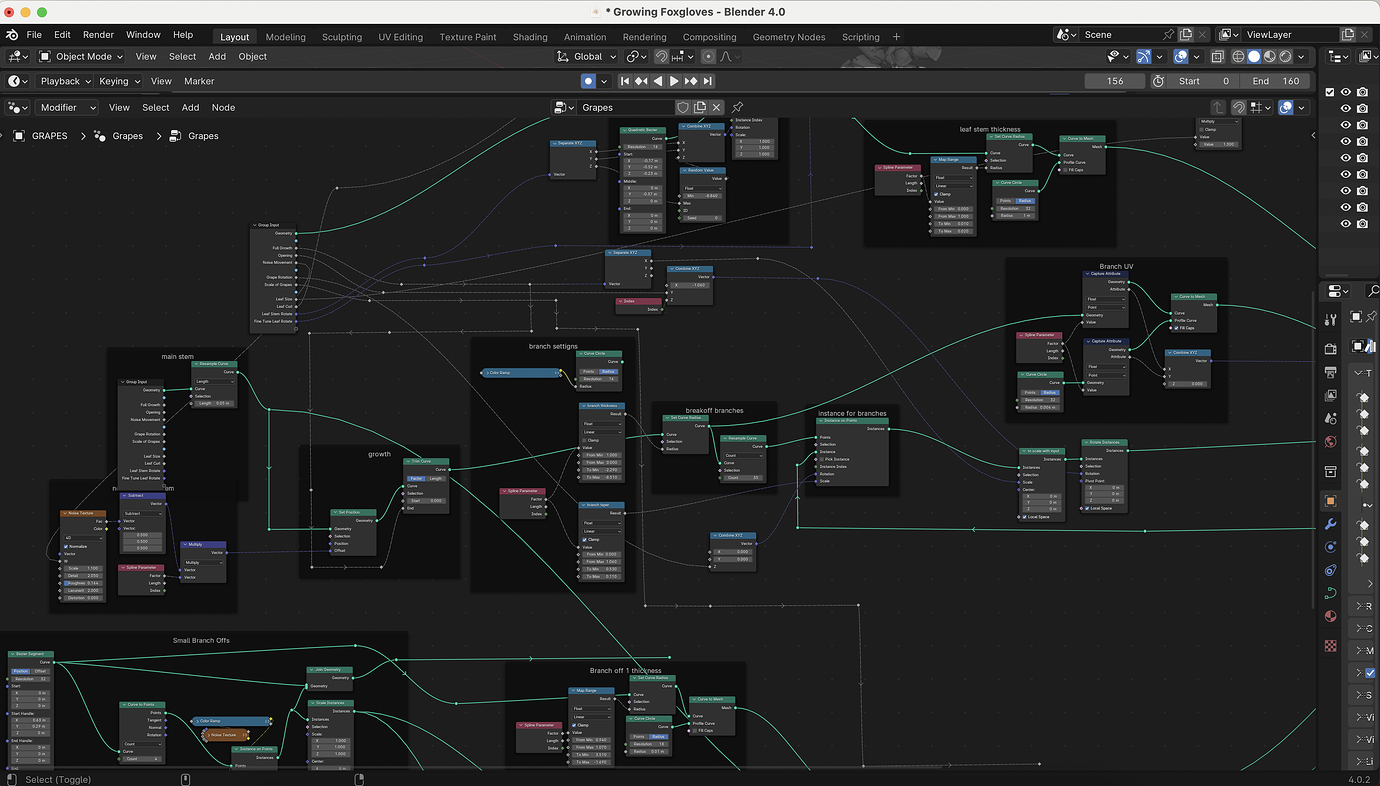Viewport: 1380px width, 786px height.
Task: Open the auto keying options dropdown arrow
Action: (603, 81)
